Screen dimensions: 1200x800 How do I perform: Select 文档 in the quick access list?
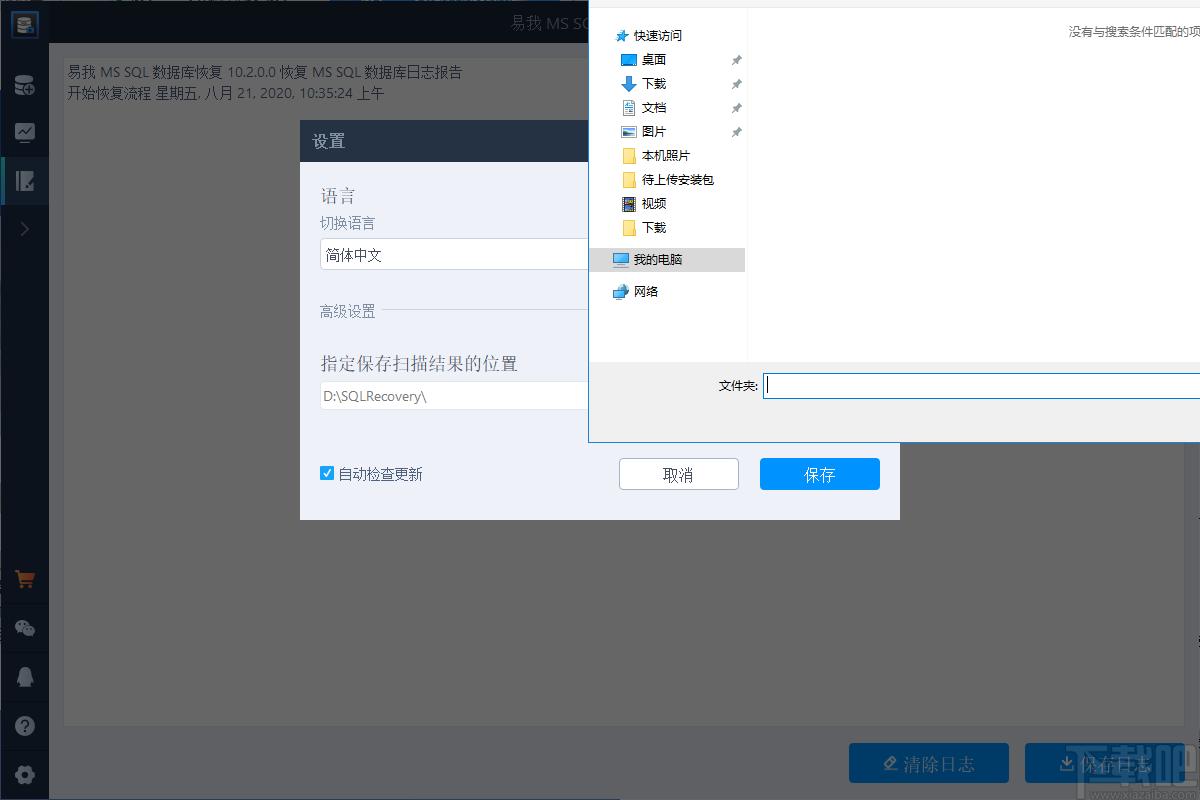(x=654, y=107)
